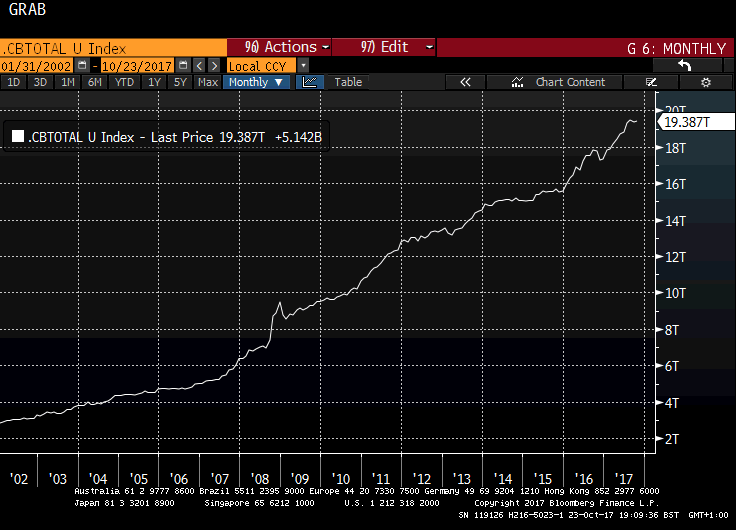The width and height of the screenshot is (736, 530).
Task: Open the annotate pencil tool
Action: pos(651,82)
